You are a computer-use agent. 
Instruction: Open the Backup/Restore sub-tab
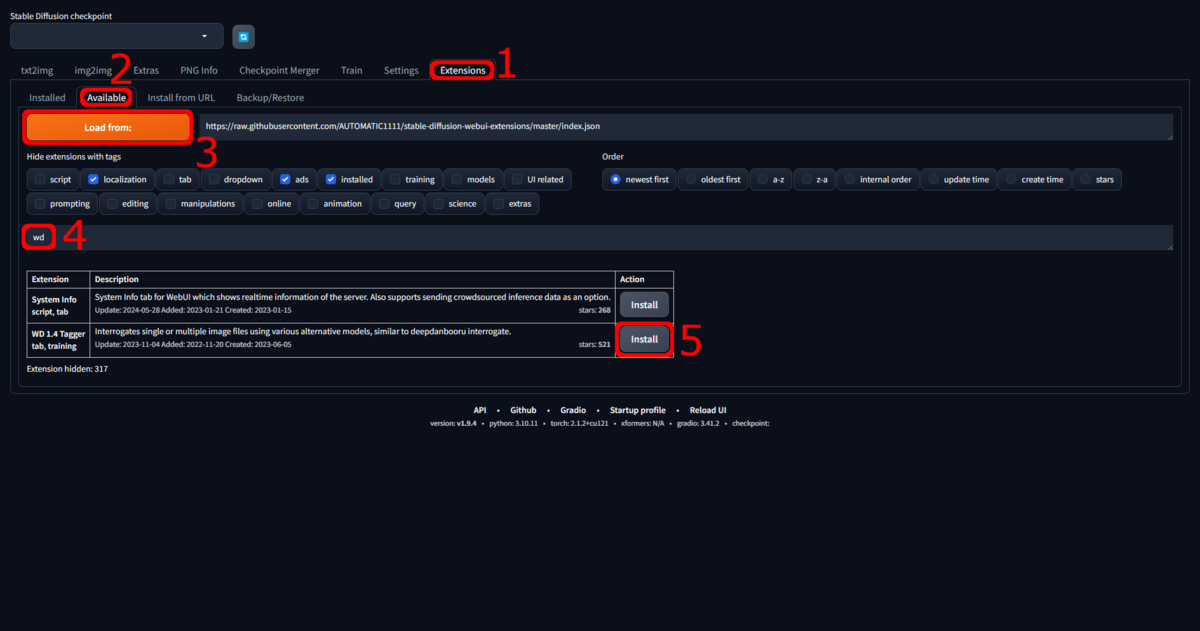(270, 98)
